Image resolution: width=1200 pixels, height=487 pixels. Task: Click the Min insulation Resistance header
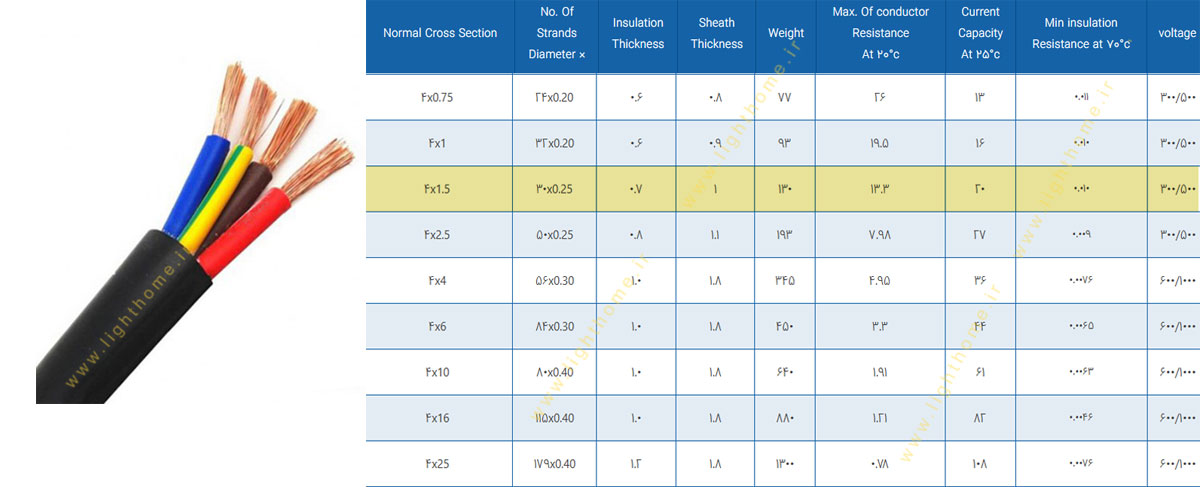coord(1081,33)
